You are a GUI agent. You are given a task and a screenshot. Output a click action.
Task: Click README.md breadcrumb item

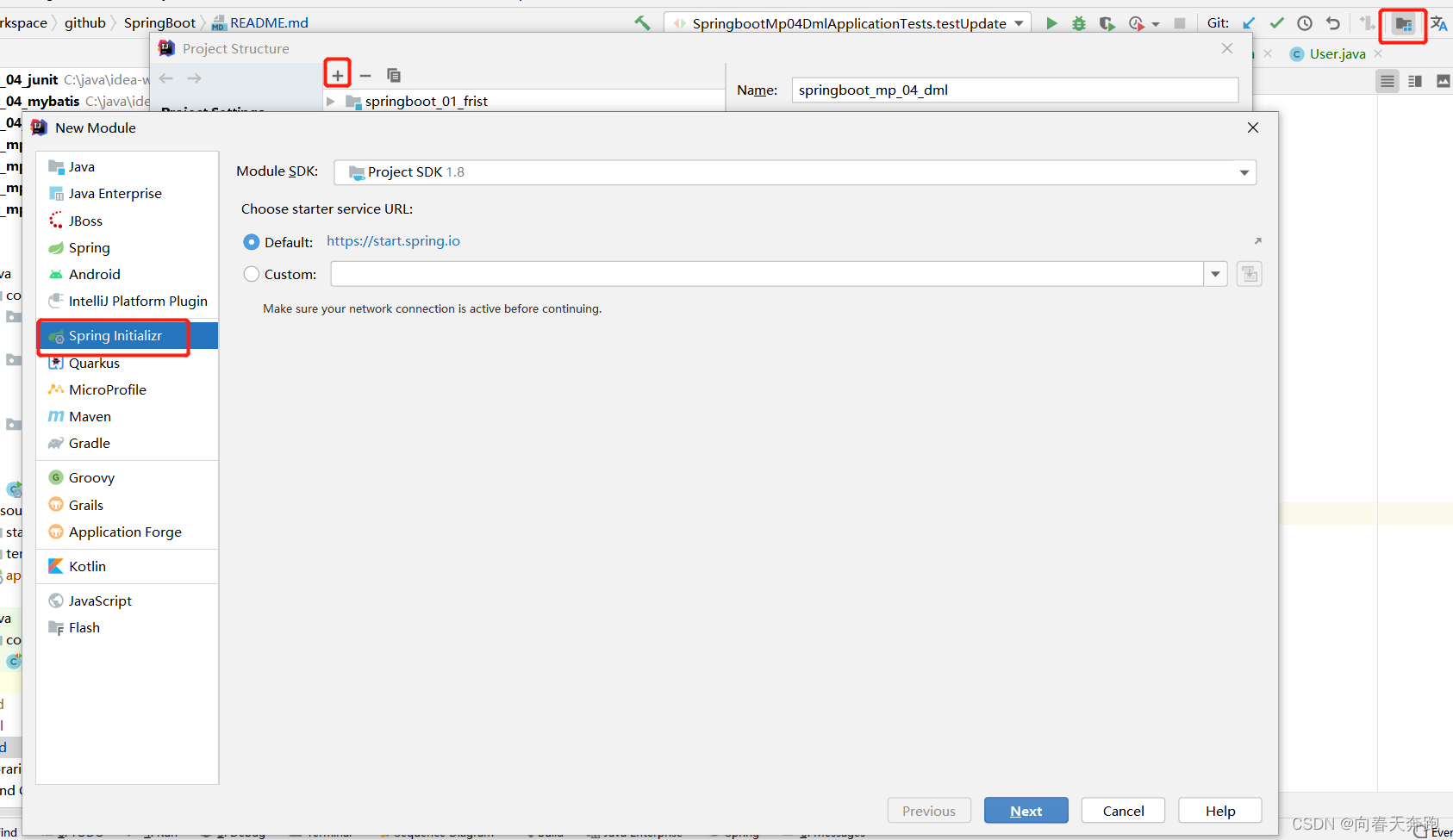pyautogui.click(x=260, y=23)
